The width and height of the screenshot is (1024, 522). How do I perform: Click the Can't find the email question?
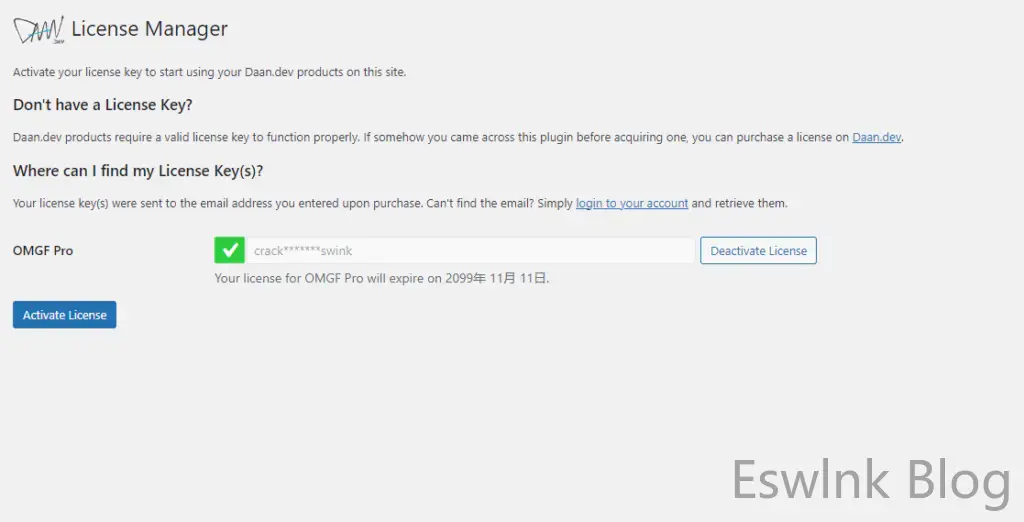coord(478,203)
